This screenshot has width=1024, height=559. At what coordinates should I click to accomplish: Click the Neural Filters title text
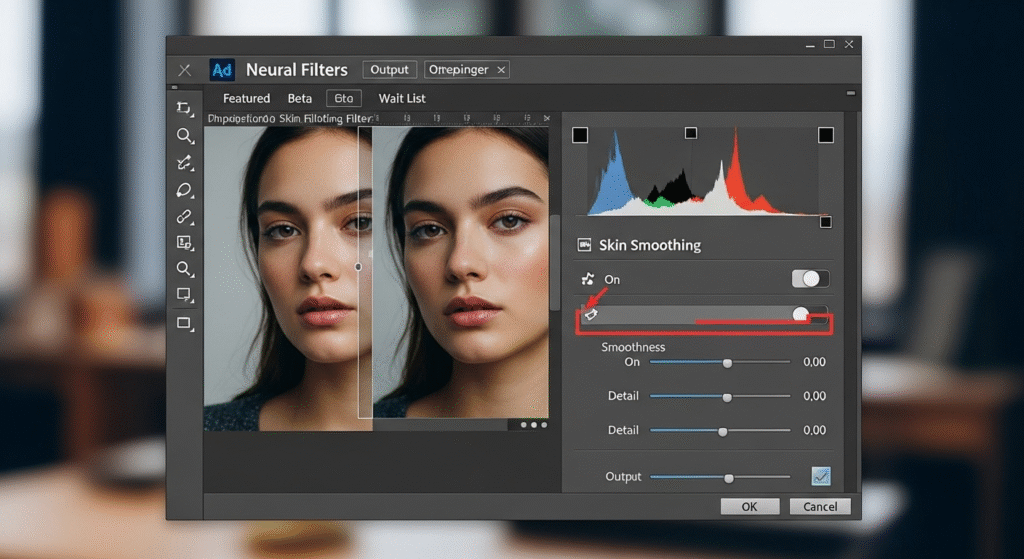click(x=296, y=70)
